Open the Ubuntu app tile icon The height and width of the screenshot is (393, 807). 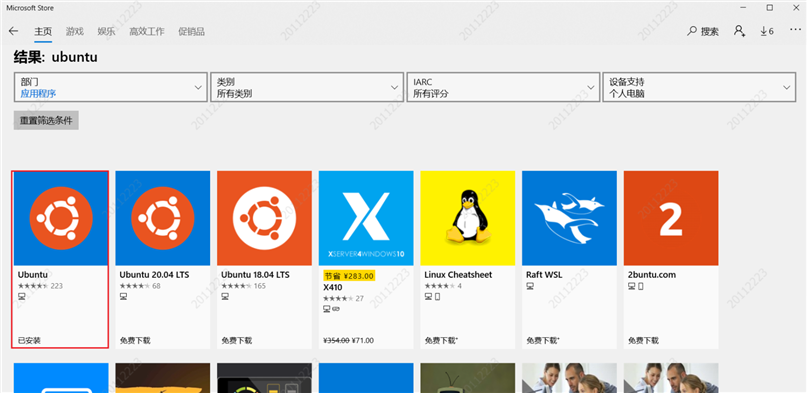61,218
